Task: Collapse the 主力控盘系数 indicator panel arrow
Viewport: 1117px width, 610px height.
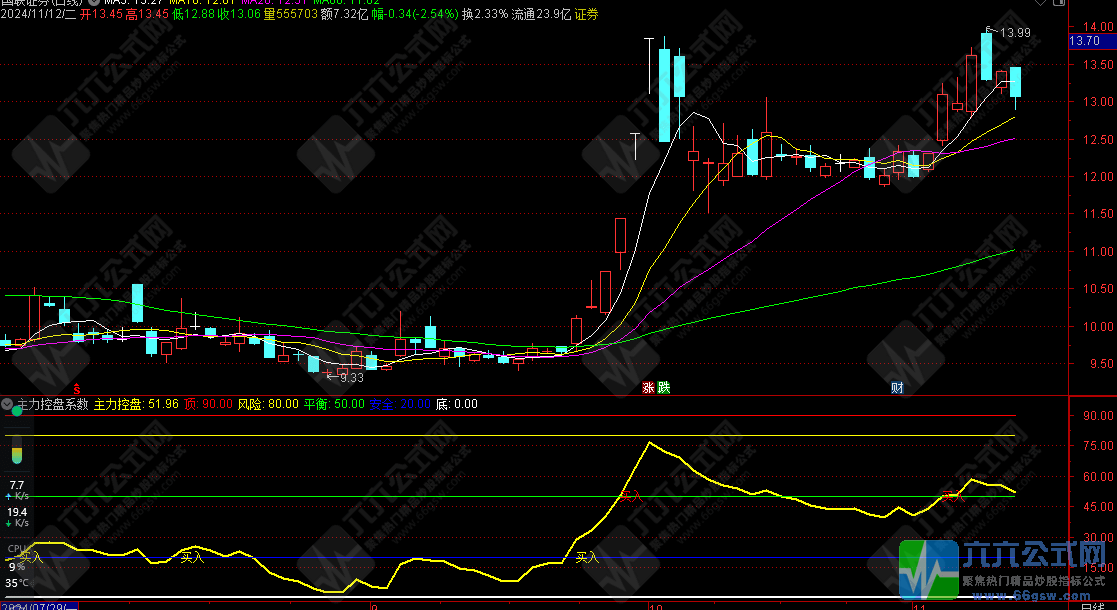Action: (x=7, y=405)
